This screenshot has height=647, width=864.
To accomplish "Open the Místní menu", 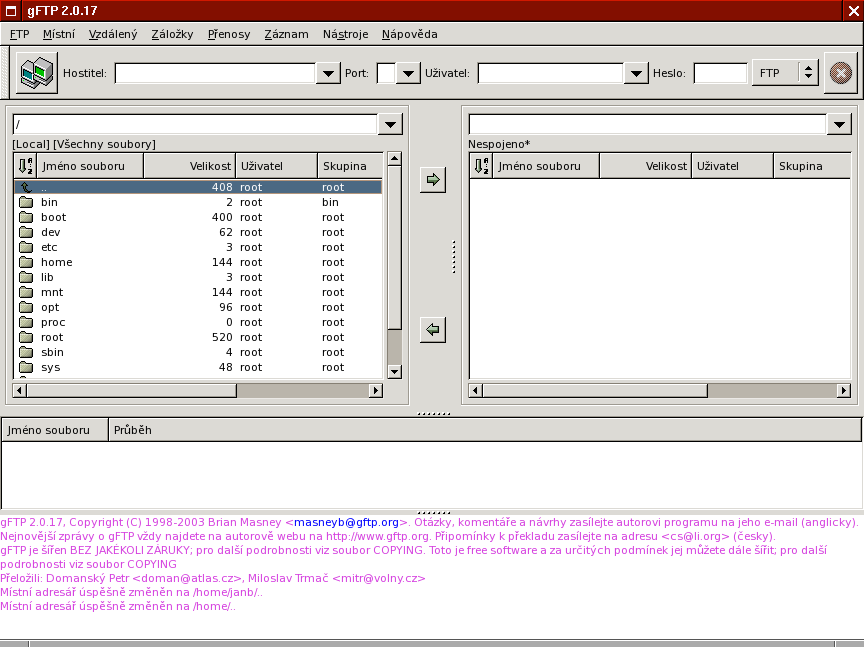I will (x=58, y=34).
